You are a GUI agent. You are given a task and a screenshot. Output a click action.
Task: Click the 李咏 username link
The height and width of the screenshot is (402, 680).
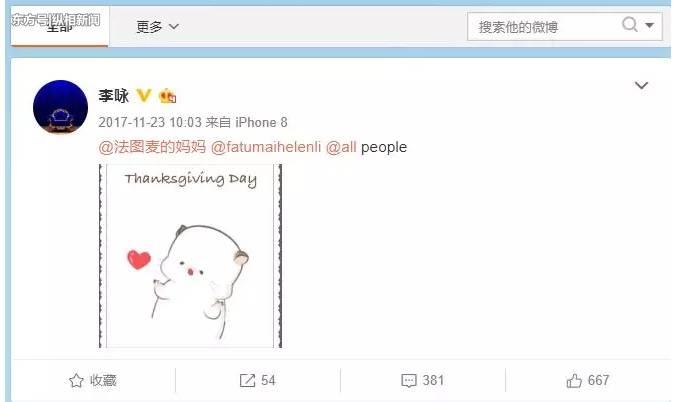click(x=114, y=95)
